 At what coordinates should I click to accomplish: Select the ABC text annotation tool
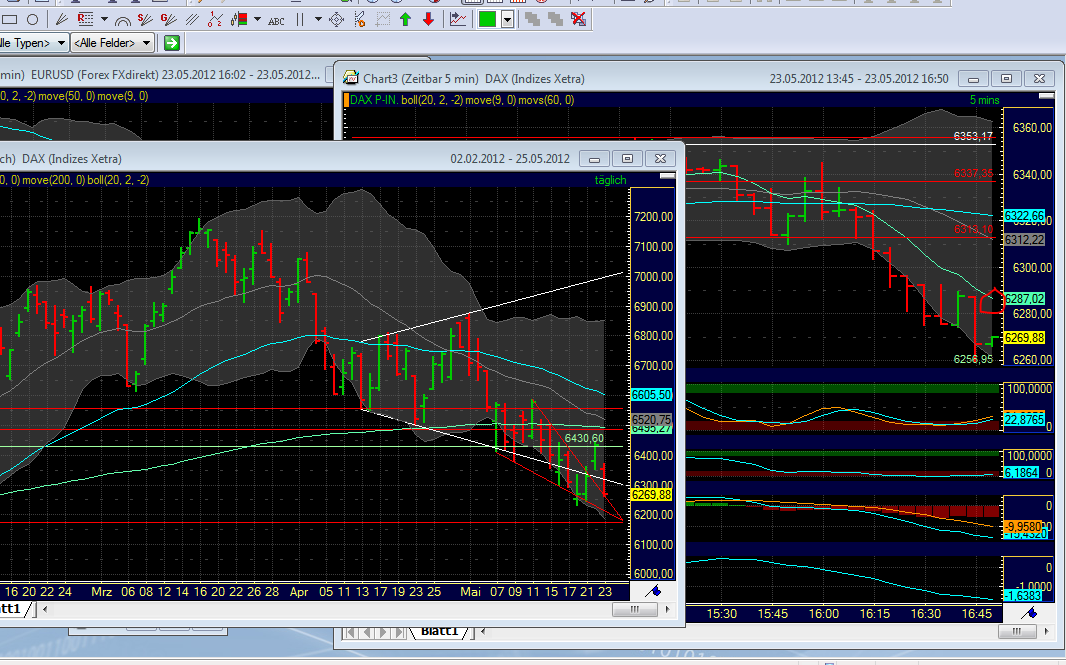click(277, 18)
